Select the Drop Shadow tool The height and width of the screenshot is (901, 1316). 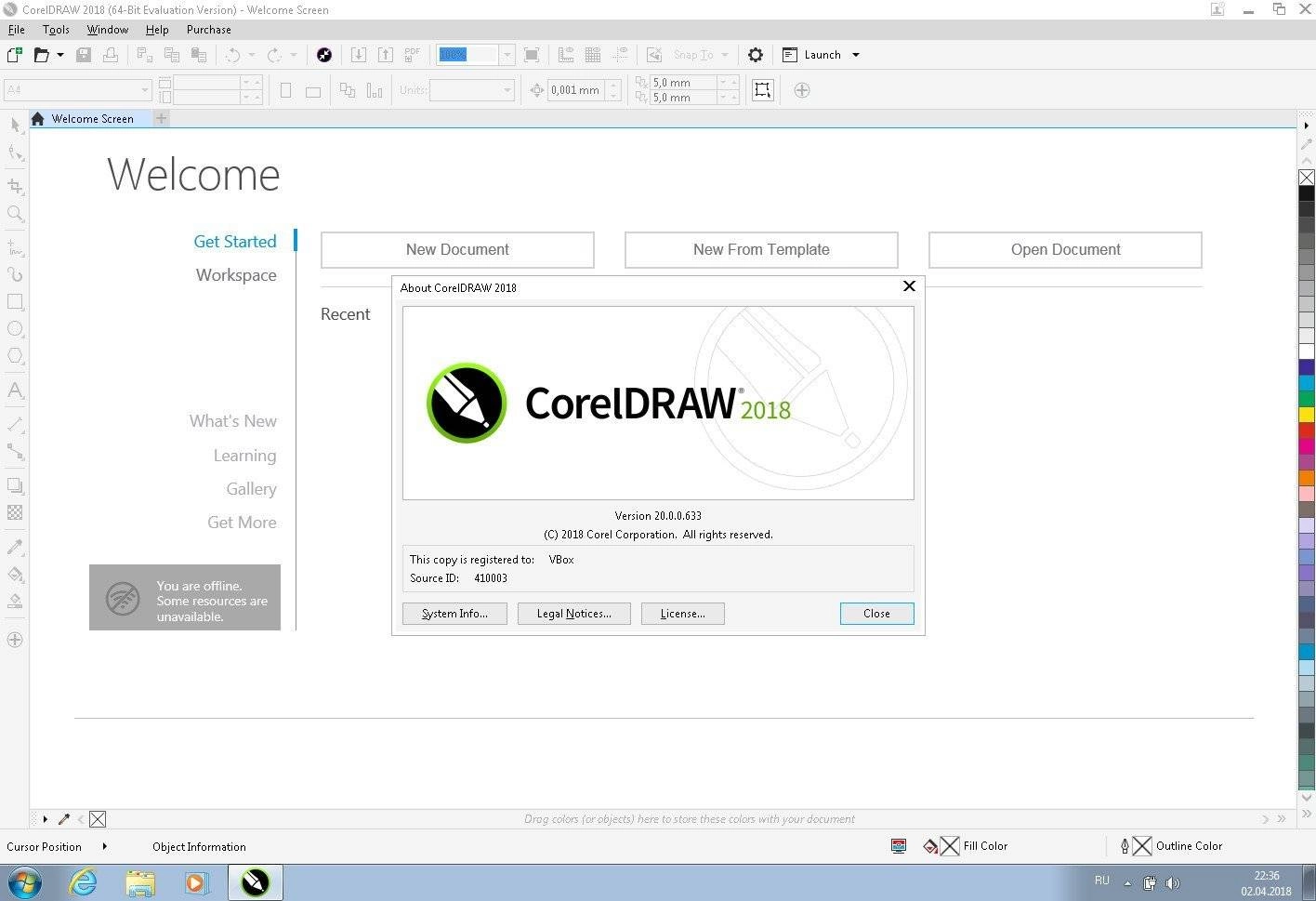[15, 485]
